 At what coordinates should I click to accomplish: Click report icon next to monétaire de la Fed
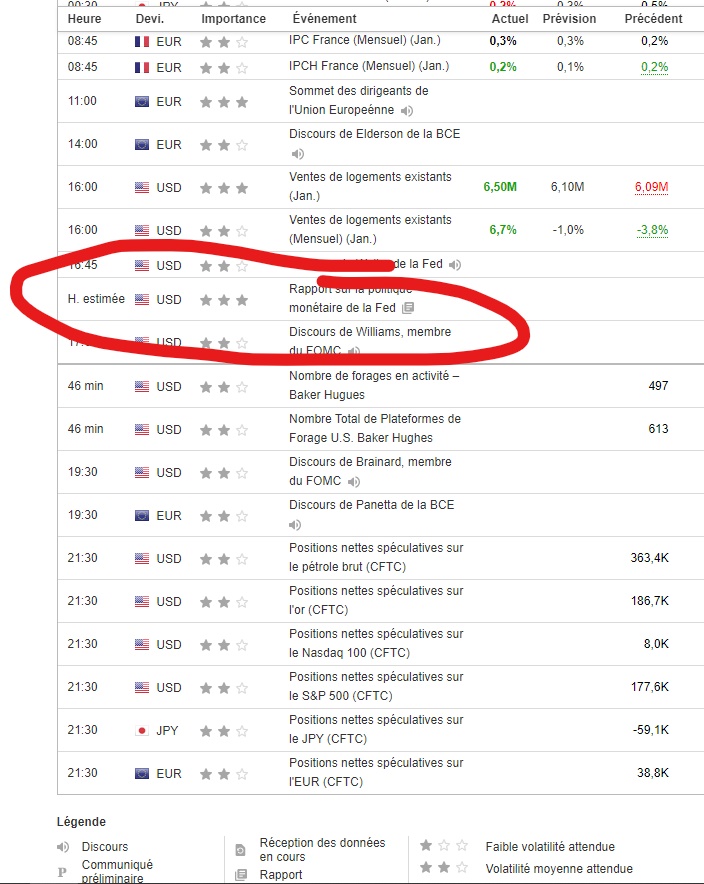[408, 308]
